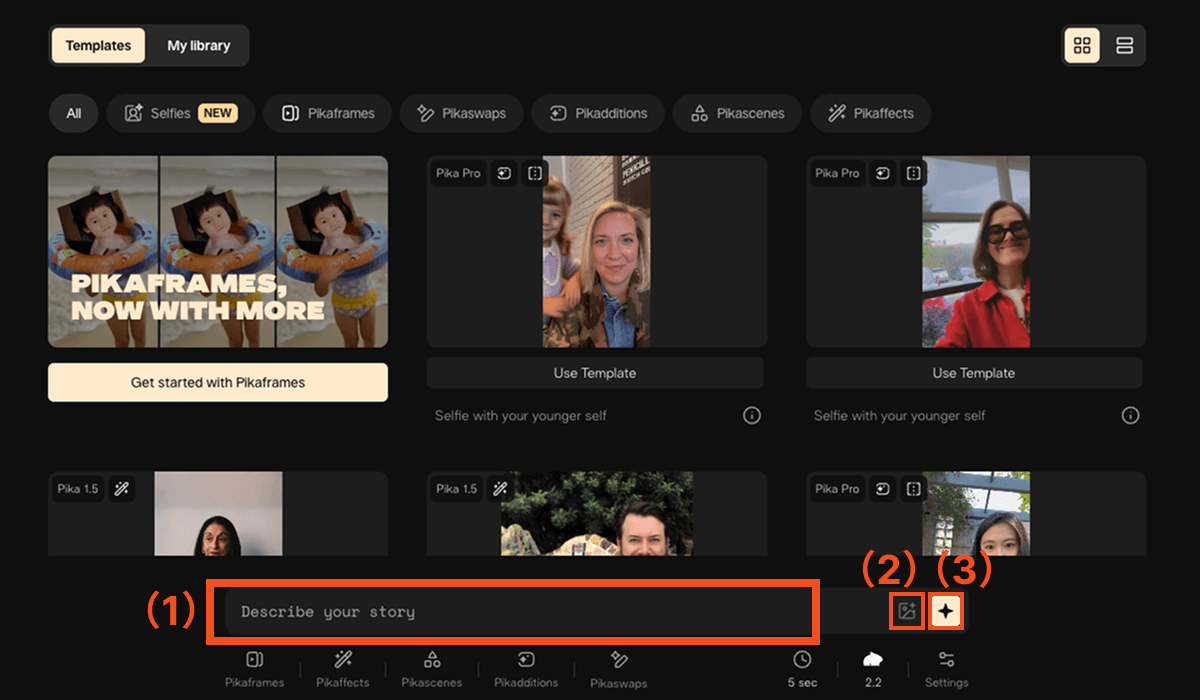Open the dark-haired woman template thumbnail

pos(218,514)
